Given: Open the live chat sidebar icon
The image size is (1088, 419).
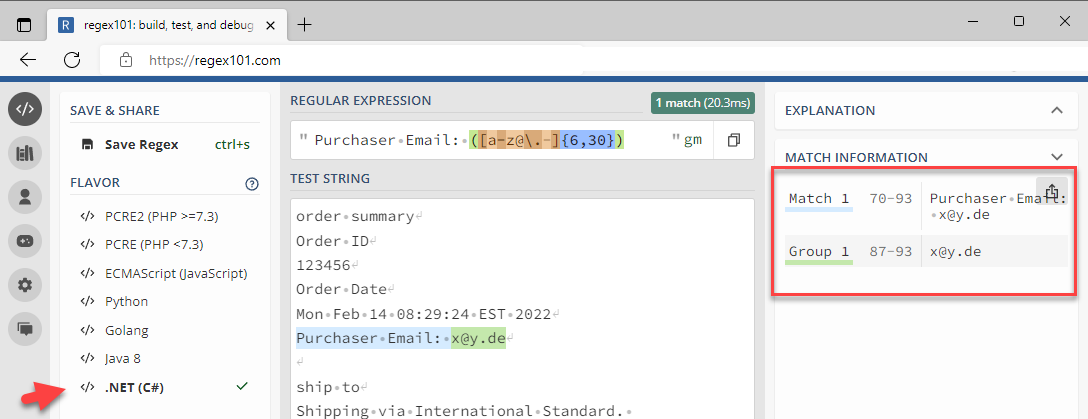Looking at the screenshot, I should [x=25, y=329].
